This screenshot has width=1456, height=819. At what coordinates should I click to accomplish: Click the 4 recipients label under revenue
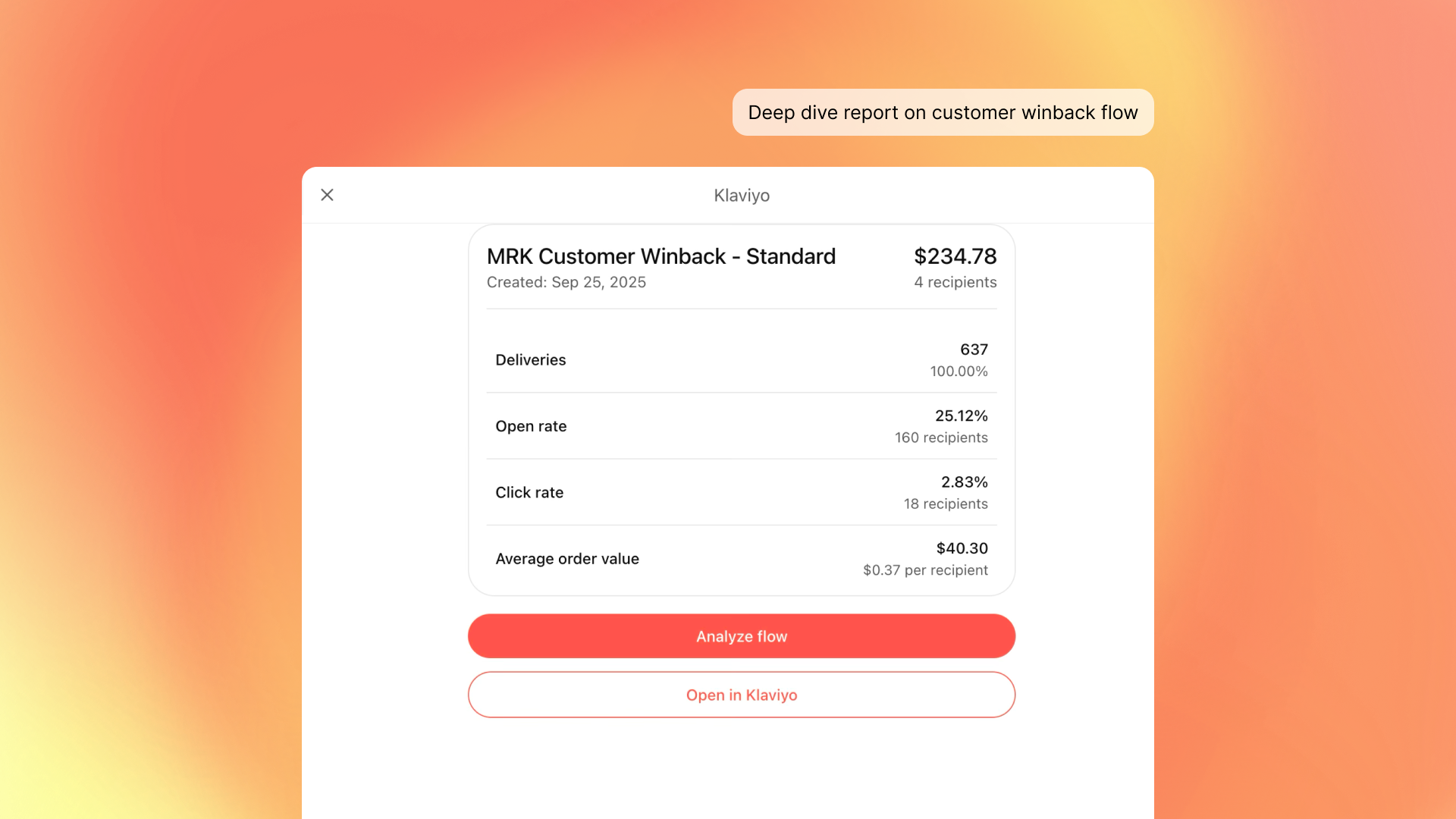tap(955, 282)
